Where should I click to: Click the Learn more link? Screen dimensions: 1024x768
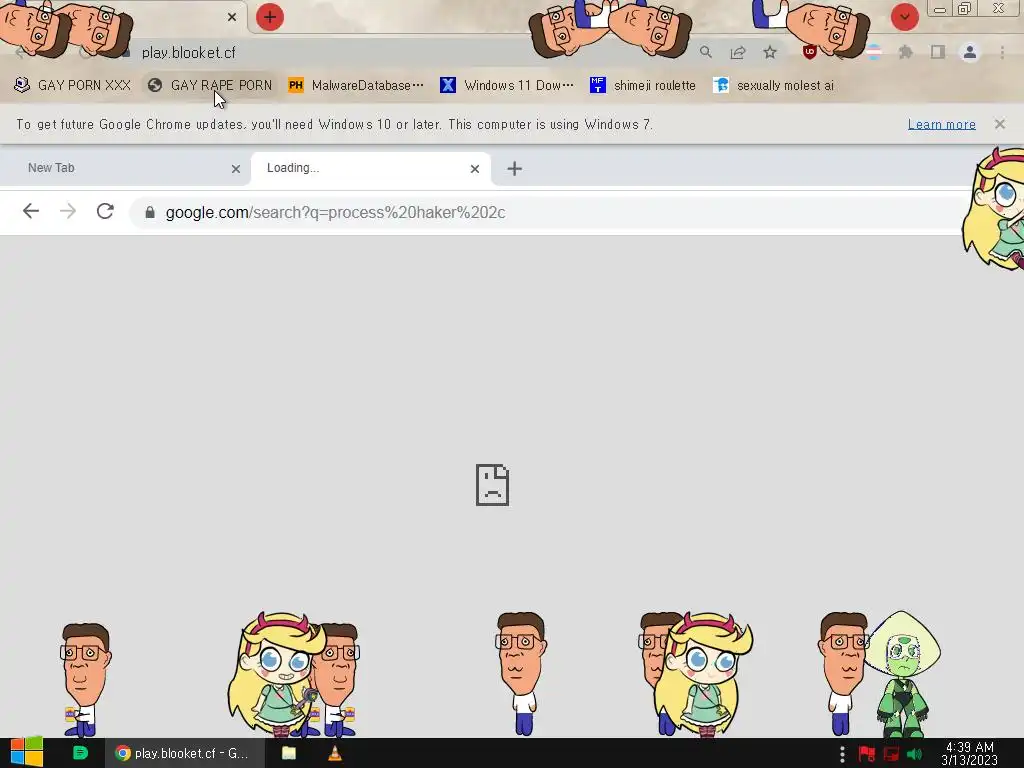[941, 124]
